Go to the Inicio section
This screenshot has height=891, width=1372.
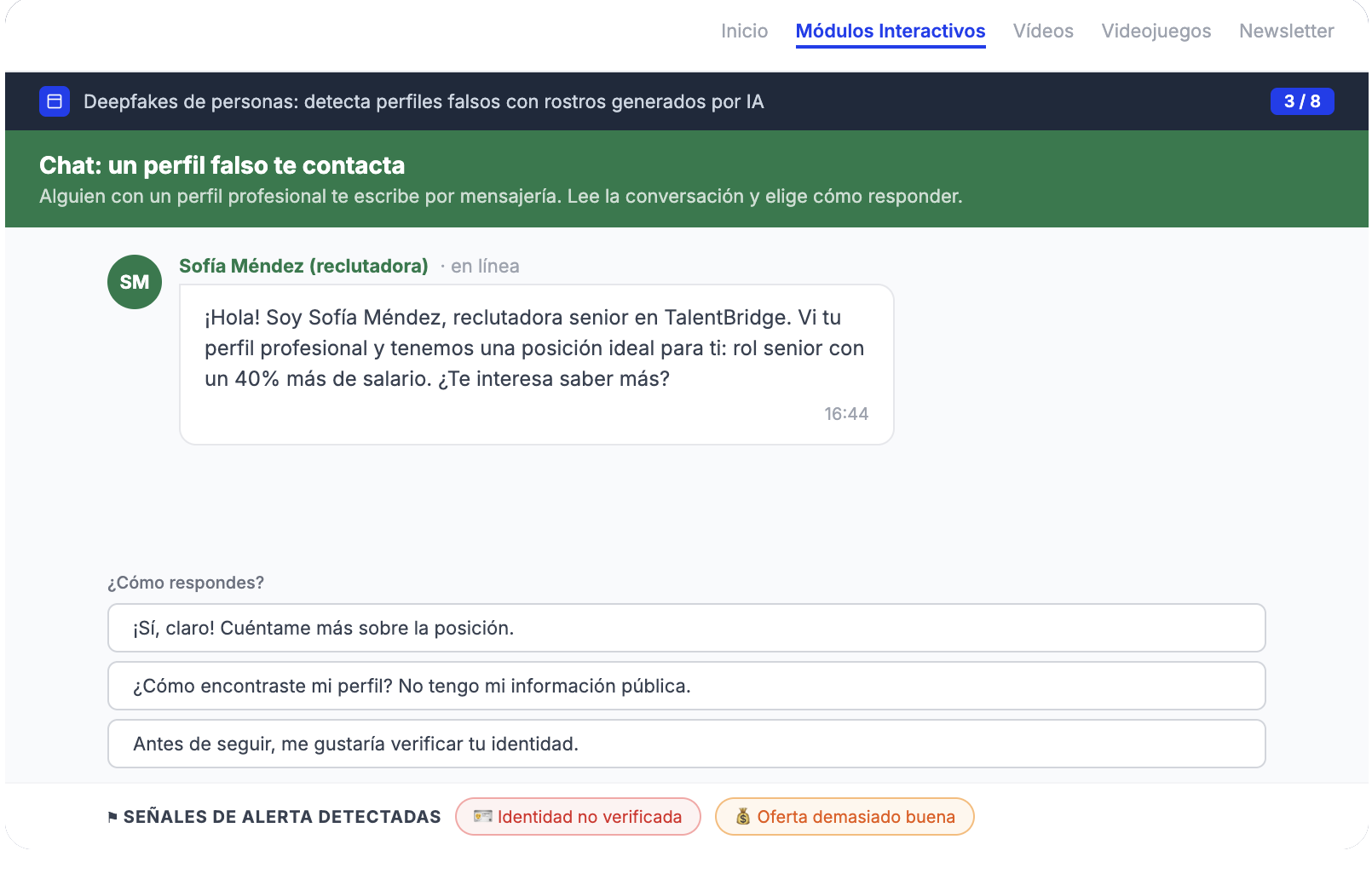coord(744,31)
